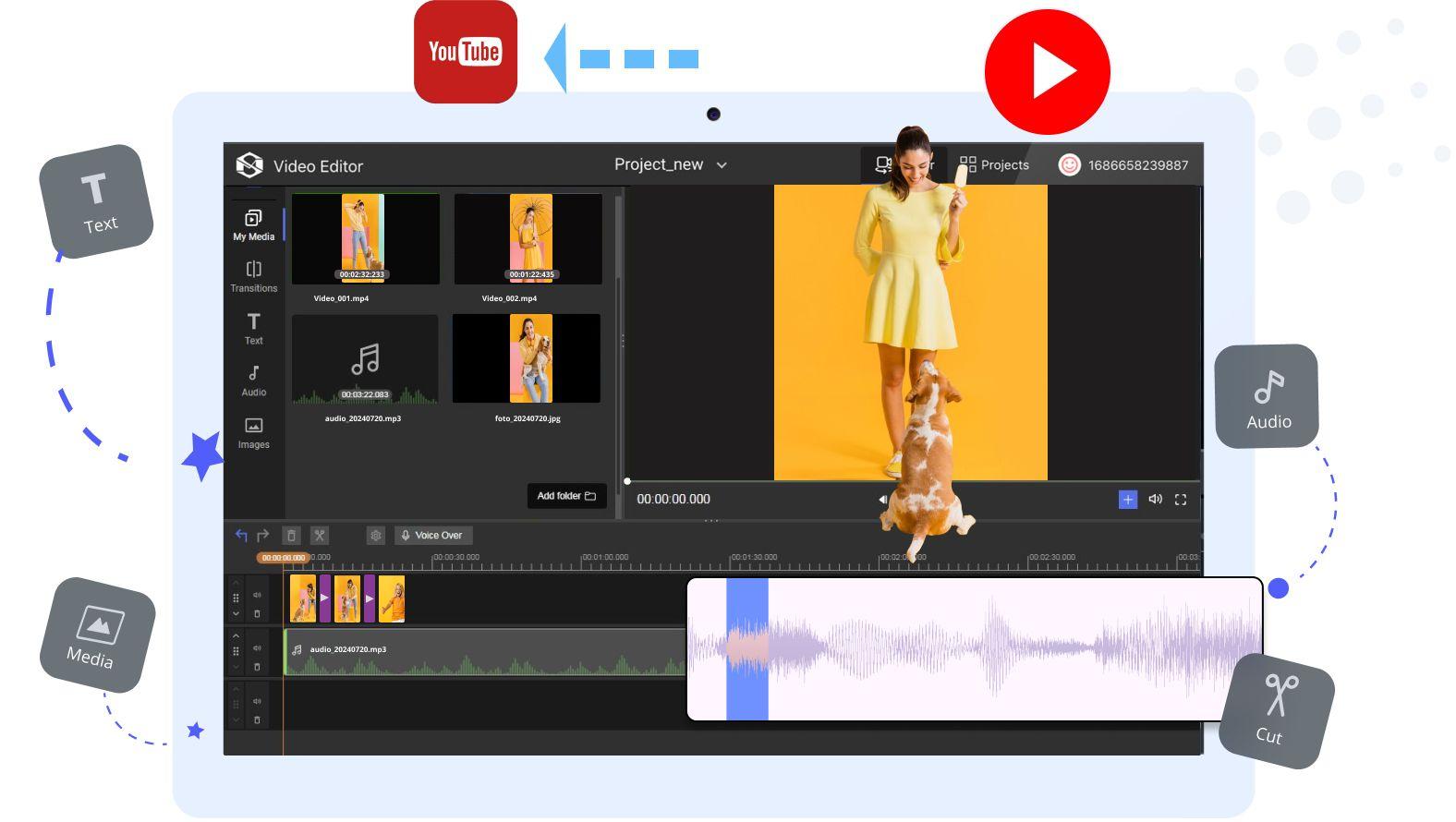
Task: Click the blue selection in the waveform popup
Action: pyautogui.click(x=747, y=648)
